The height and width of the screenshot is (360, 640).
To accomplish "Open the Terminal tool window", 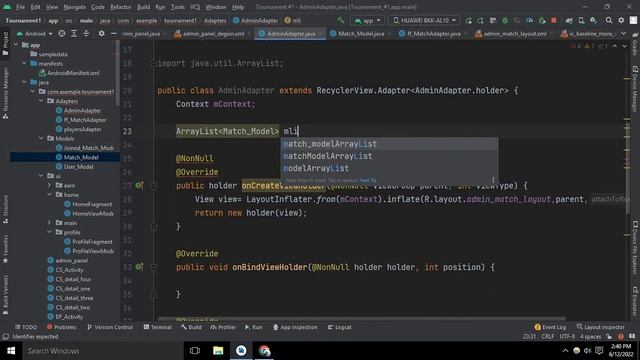I will point(158,327).
